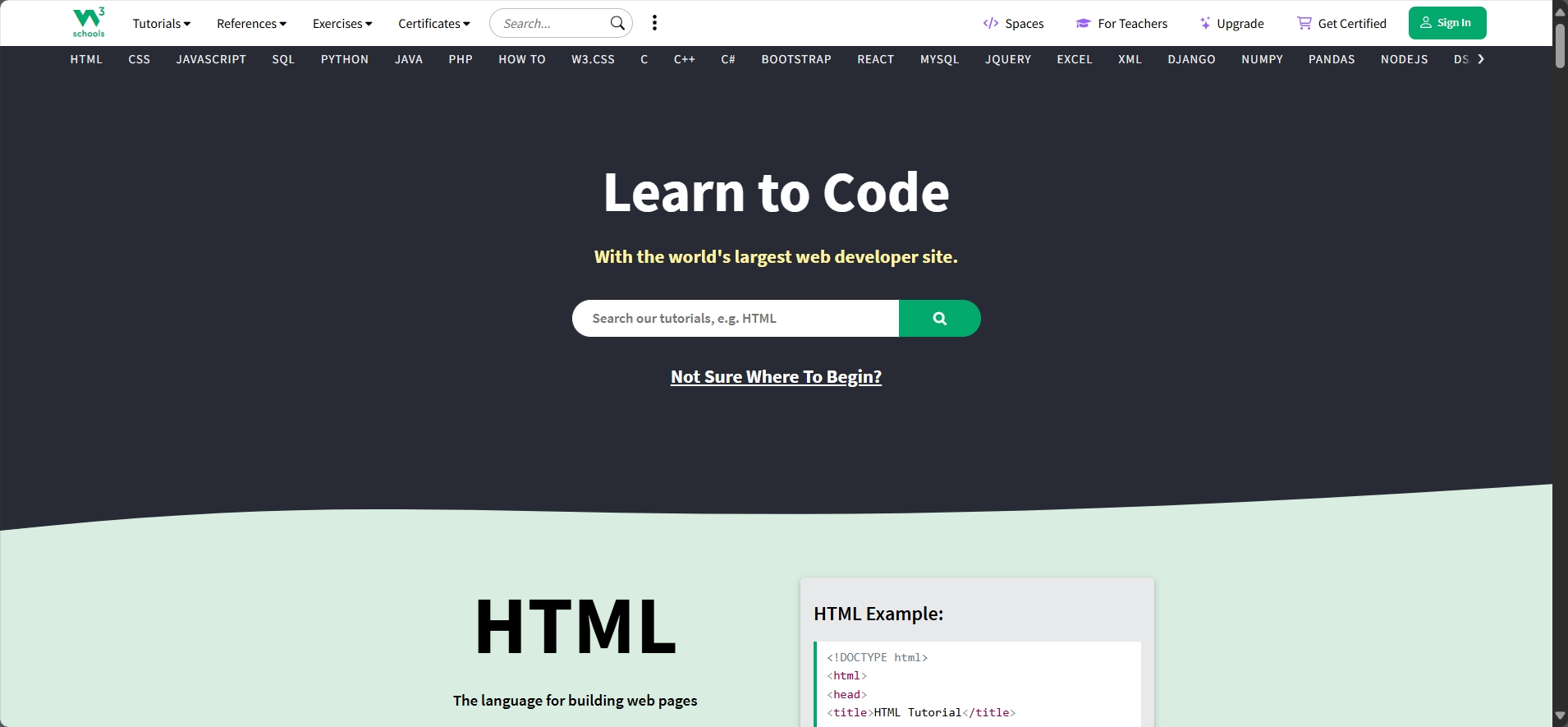1568x727 pixels.
Task: Click the For Teachers graduation cap icon
Action: 1083,23
